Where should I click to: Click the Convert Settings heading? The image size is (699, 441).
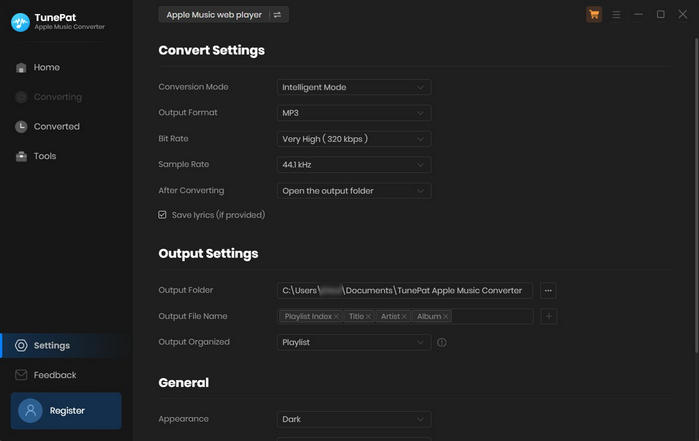pyautogui.click(x=212, y=50)
